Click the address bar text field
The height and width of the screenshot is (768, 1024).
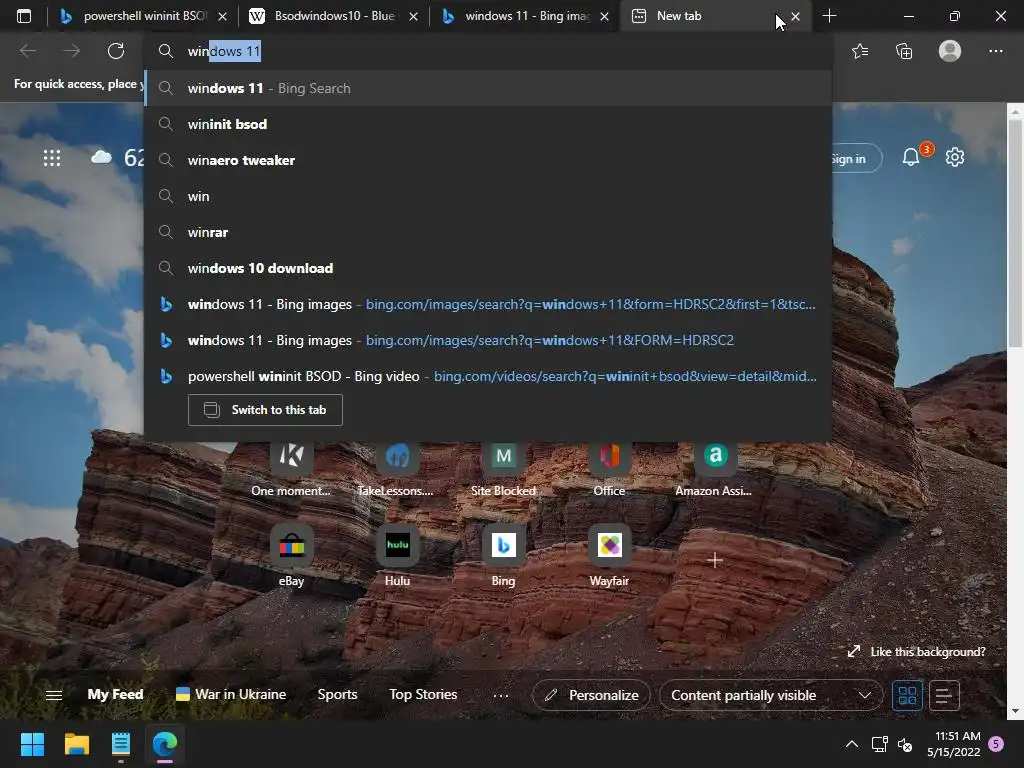coord(487,51)
